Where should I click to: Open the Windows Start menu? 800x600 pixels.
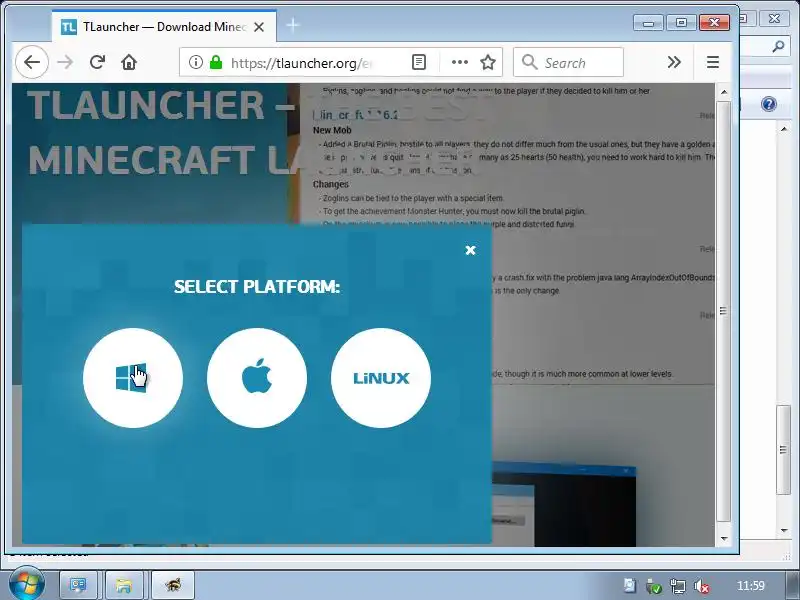(26, 584)
